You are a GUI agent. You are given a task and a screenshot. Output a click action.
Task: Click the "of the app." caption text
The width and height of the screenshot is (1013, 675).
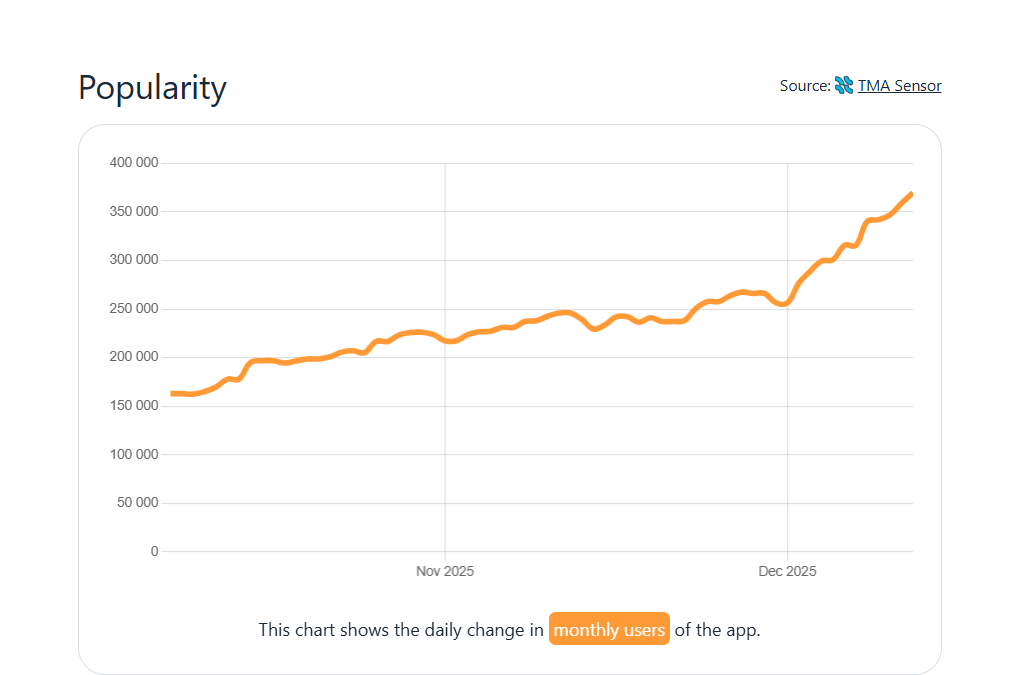coord(717,630)
